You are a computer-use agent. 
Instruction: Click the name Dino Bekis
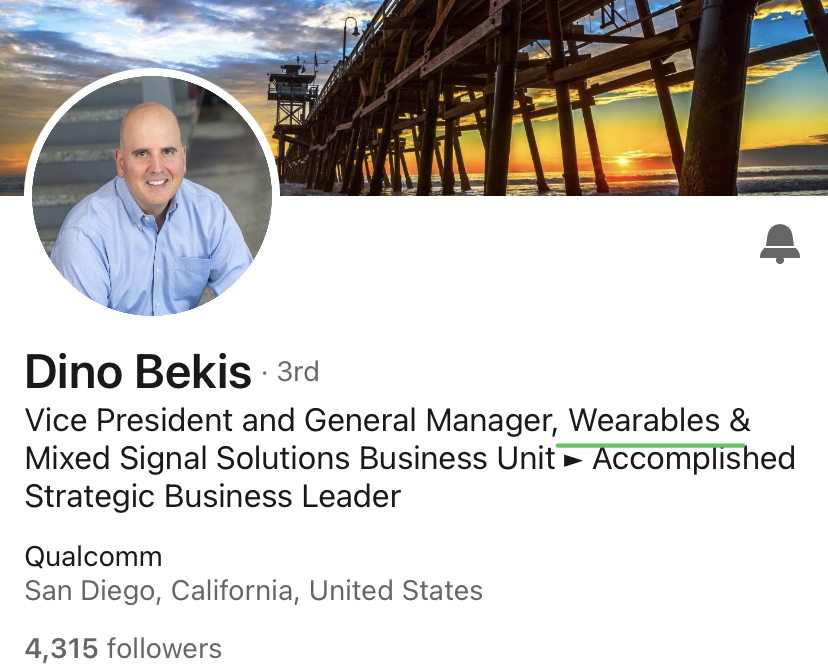[138, 372]
